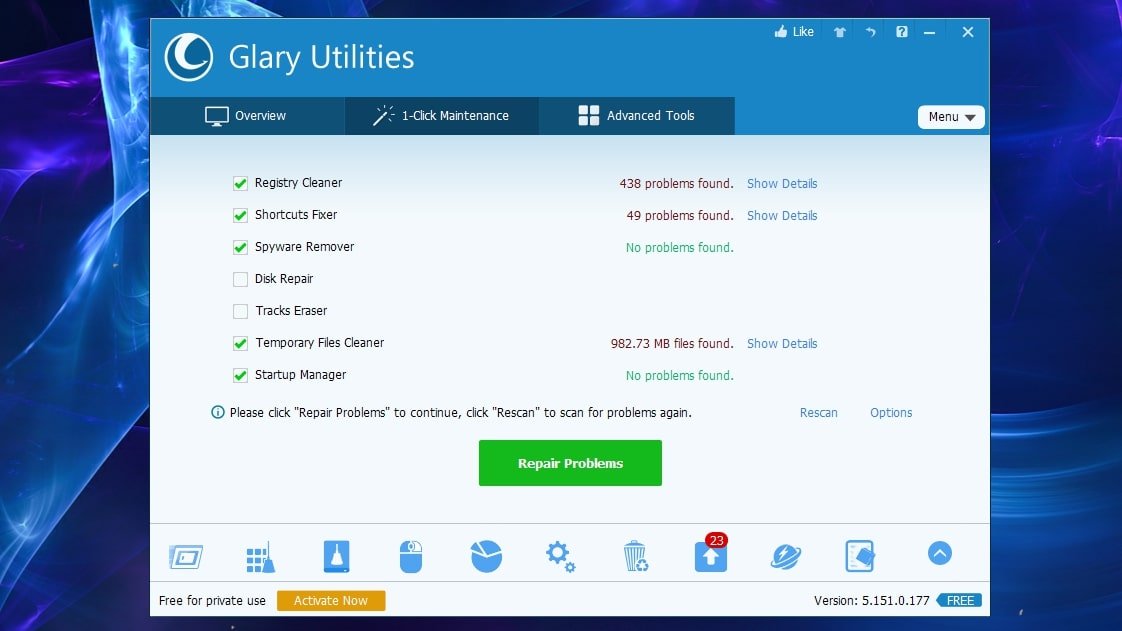Viewport: 1122px width, 631px height.
Task: Click the undo restore arrow icon in title bar
Action: [870, 31]
